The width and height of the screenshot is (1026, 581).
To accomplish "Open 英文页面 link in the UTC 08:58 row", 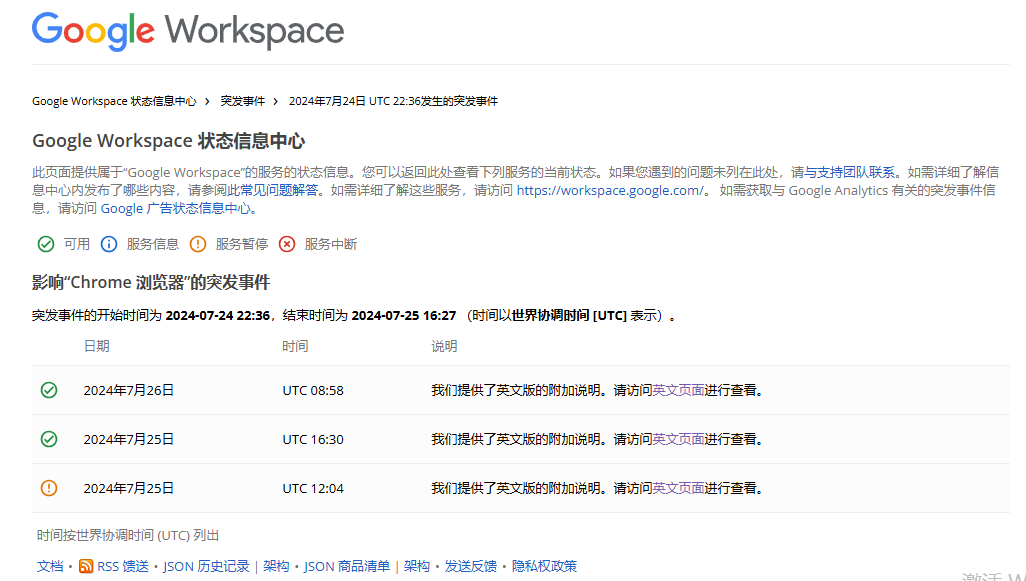I will (x=678, y=390).
